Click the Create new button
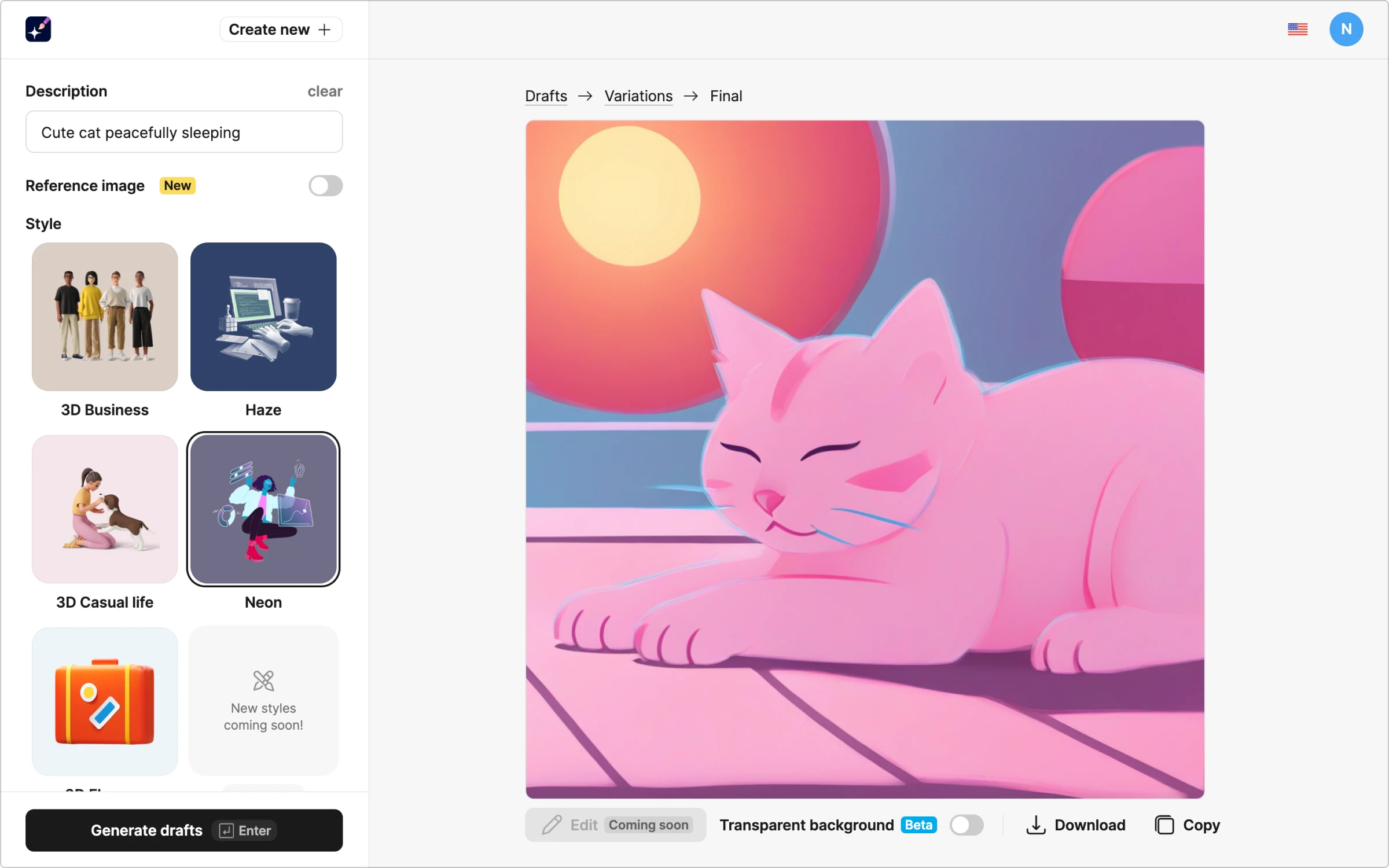The image size is (1389, 868). [281, 30]
